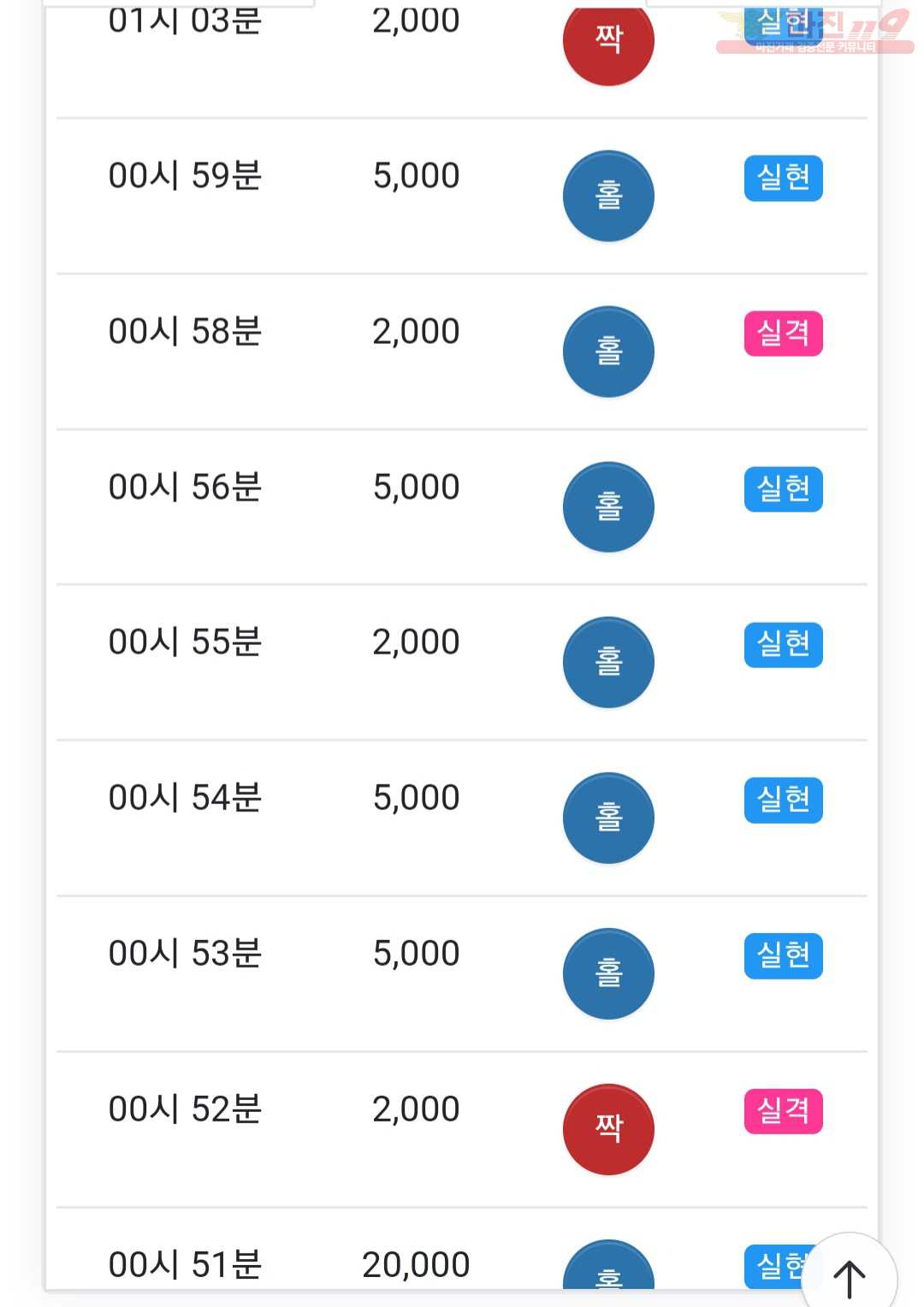
Task: Select the 실현 badge in the 00시 56분 row
Action: click(784, 489)
